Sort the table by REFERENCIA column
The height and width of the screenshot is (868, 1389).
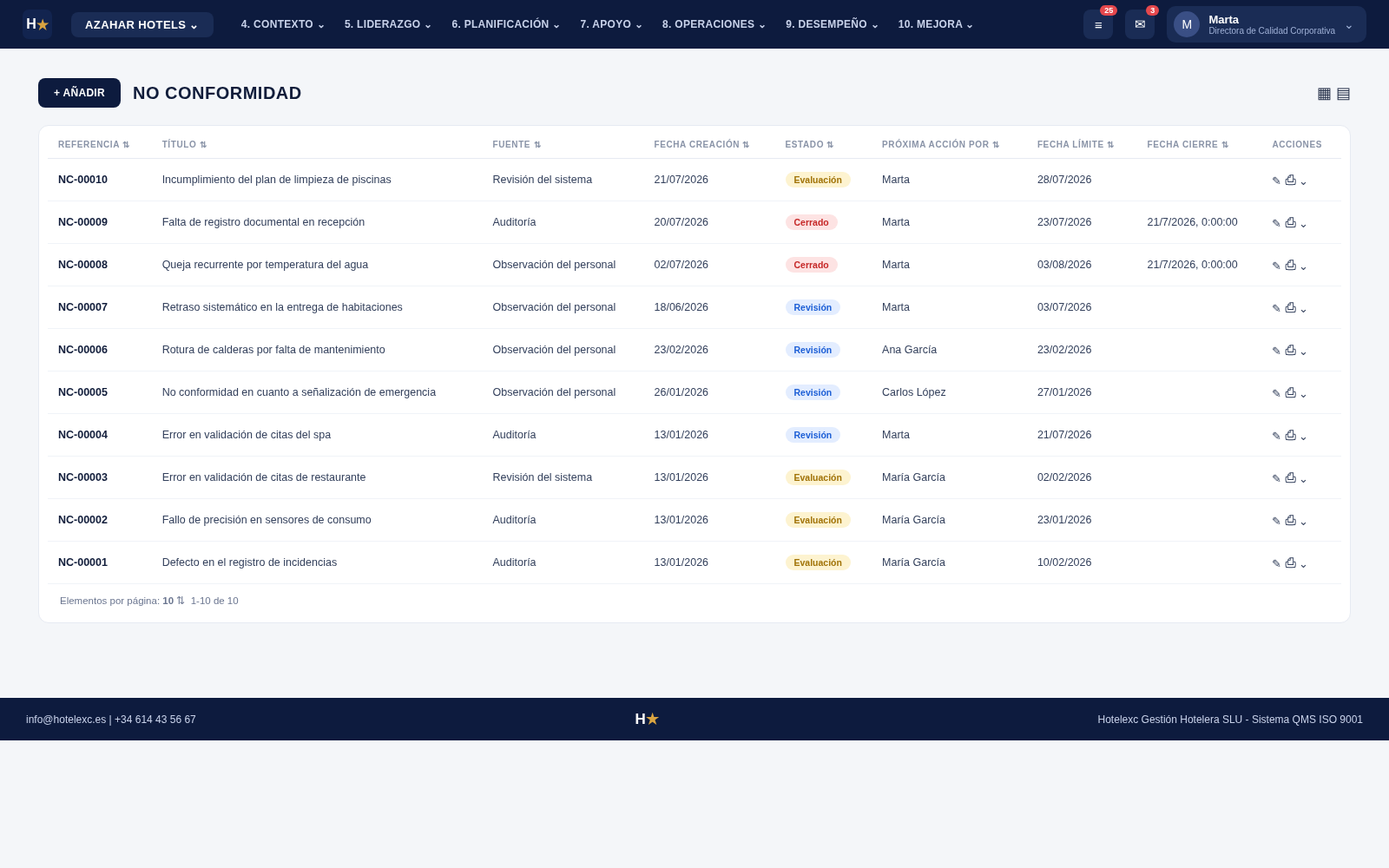[94, 145]
